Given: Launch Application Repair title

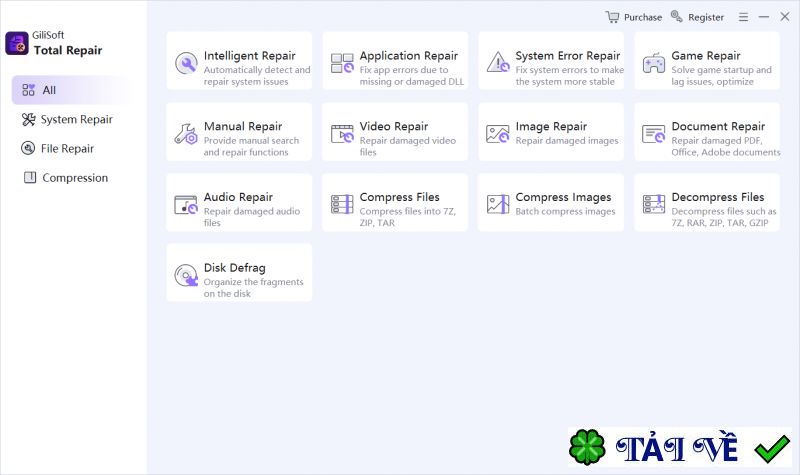Looking at the screenshot, I should click(x=409, y=56).
